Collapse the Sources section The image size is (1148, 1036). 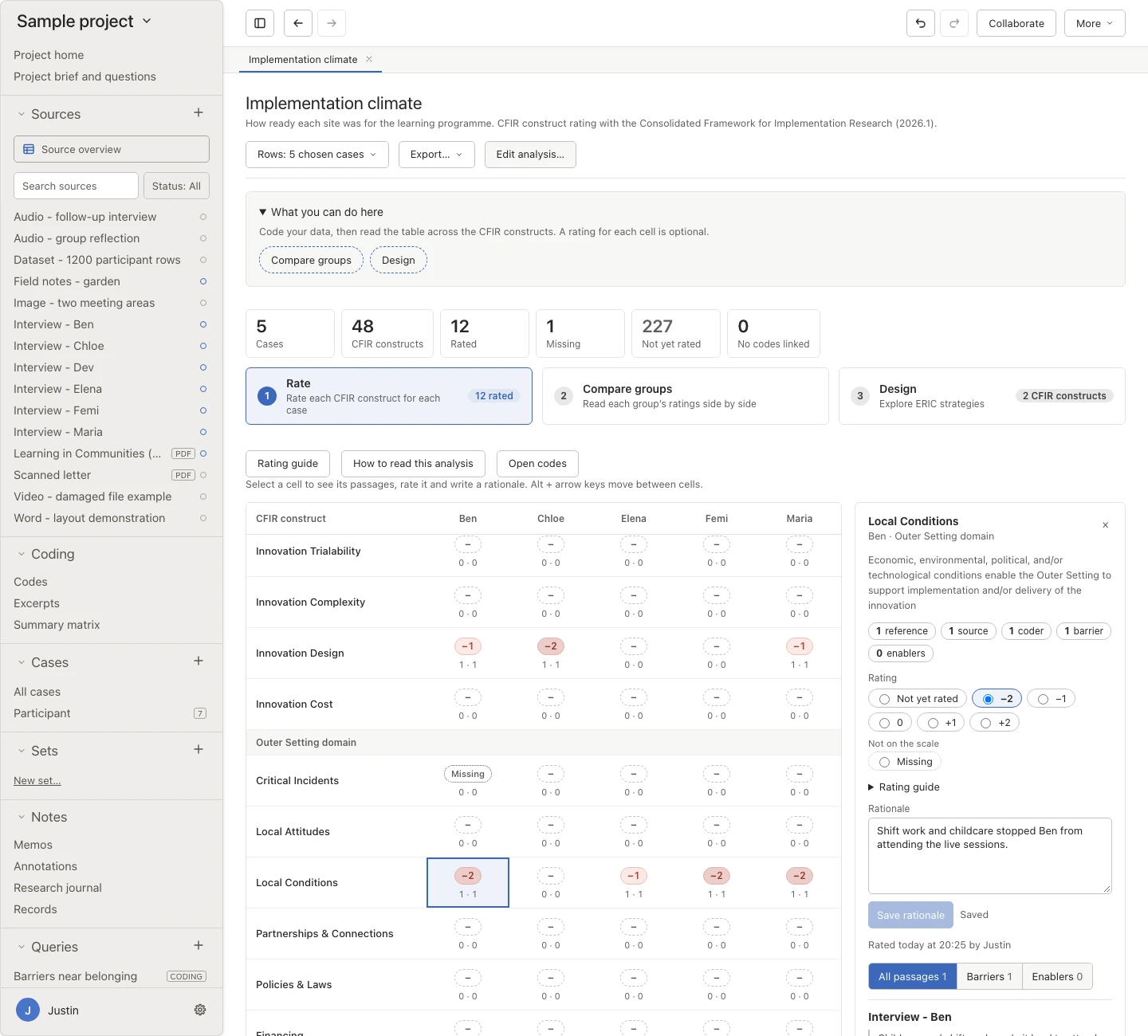22,114
